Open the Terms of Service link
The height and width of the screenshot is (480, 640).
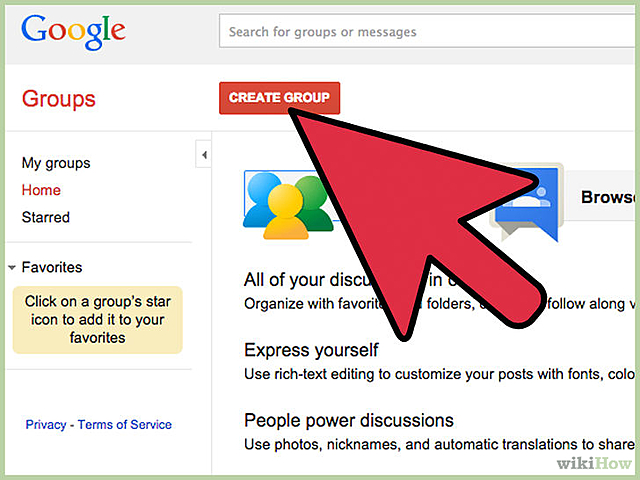click(x=124, y=424)
